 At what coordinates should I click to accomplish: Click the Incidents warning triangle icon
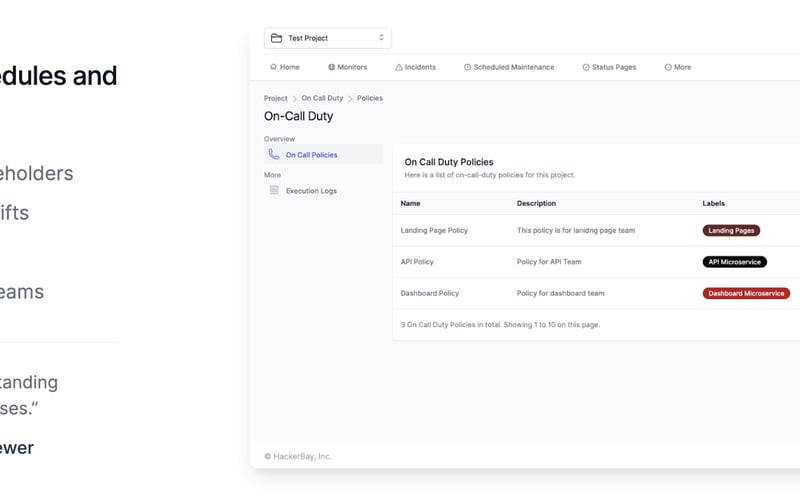[x=399, y=67]
